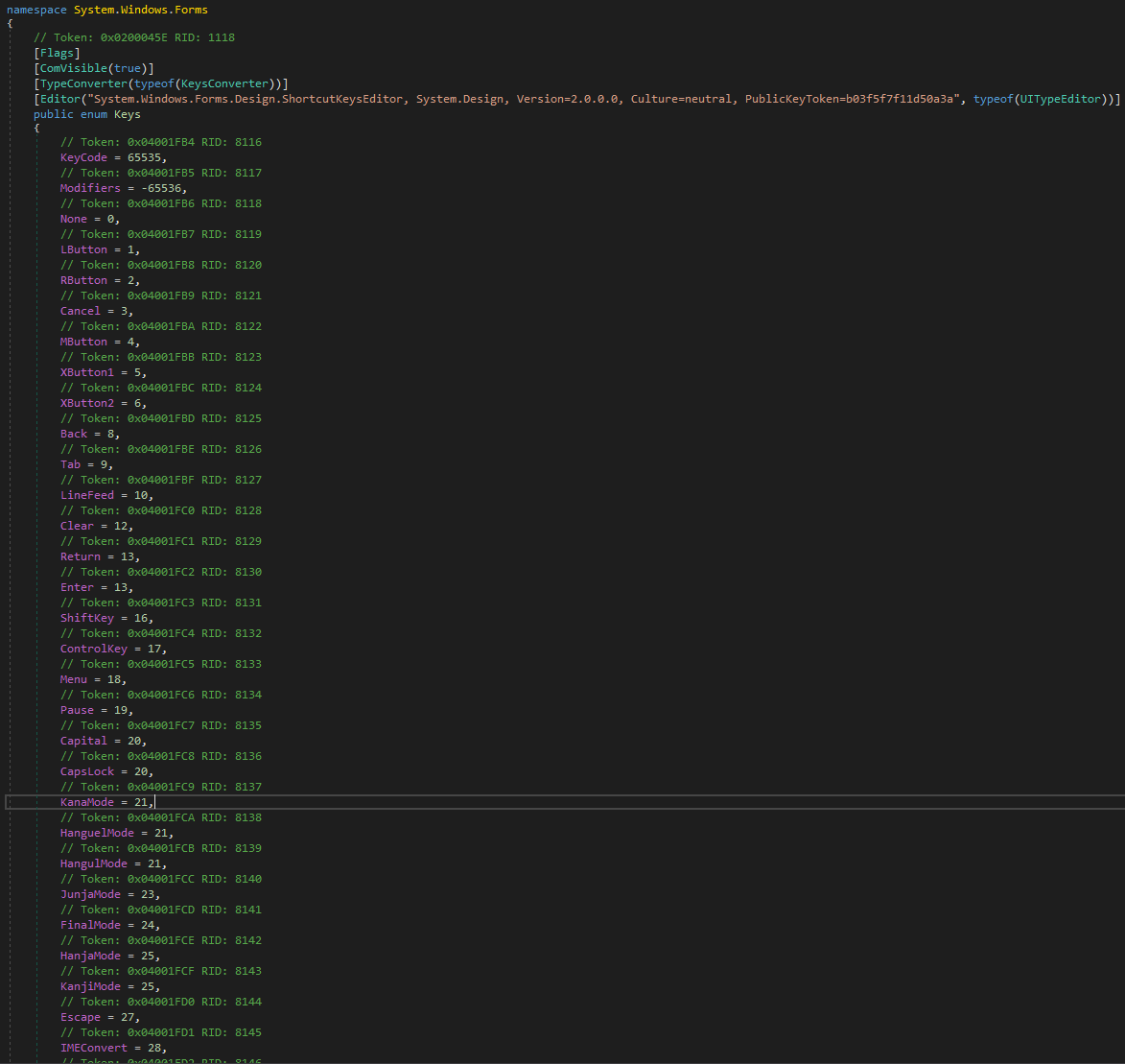Click the value -65536 of Modifiers
1125x1064 pixels.
(x=161, y=188)
